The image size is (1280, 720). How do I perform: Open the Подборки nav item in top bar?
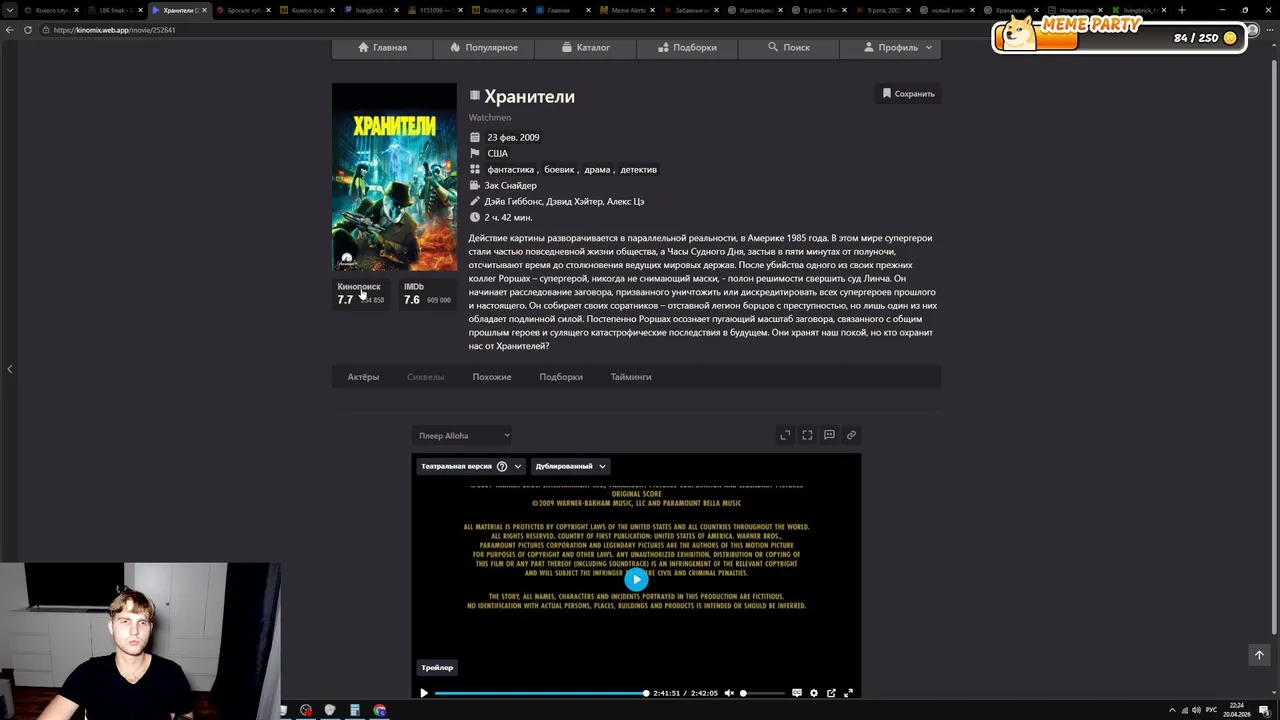[687, 47]
